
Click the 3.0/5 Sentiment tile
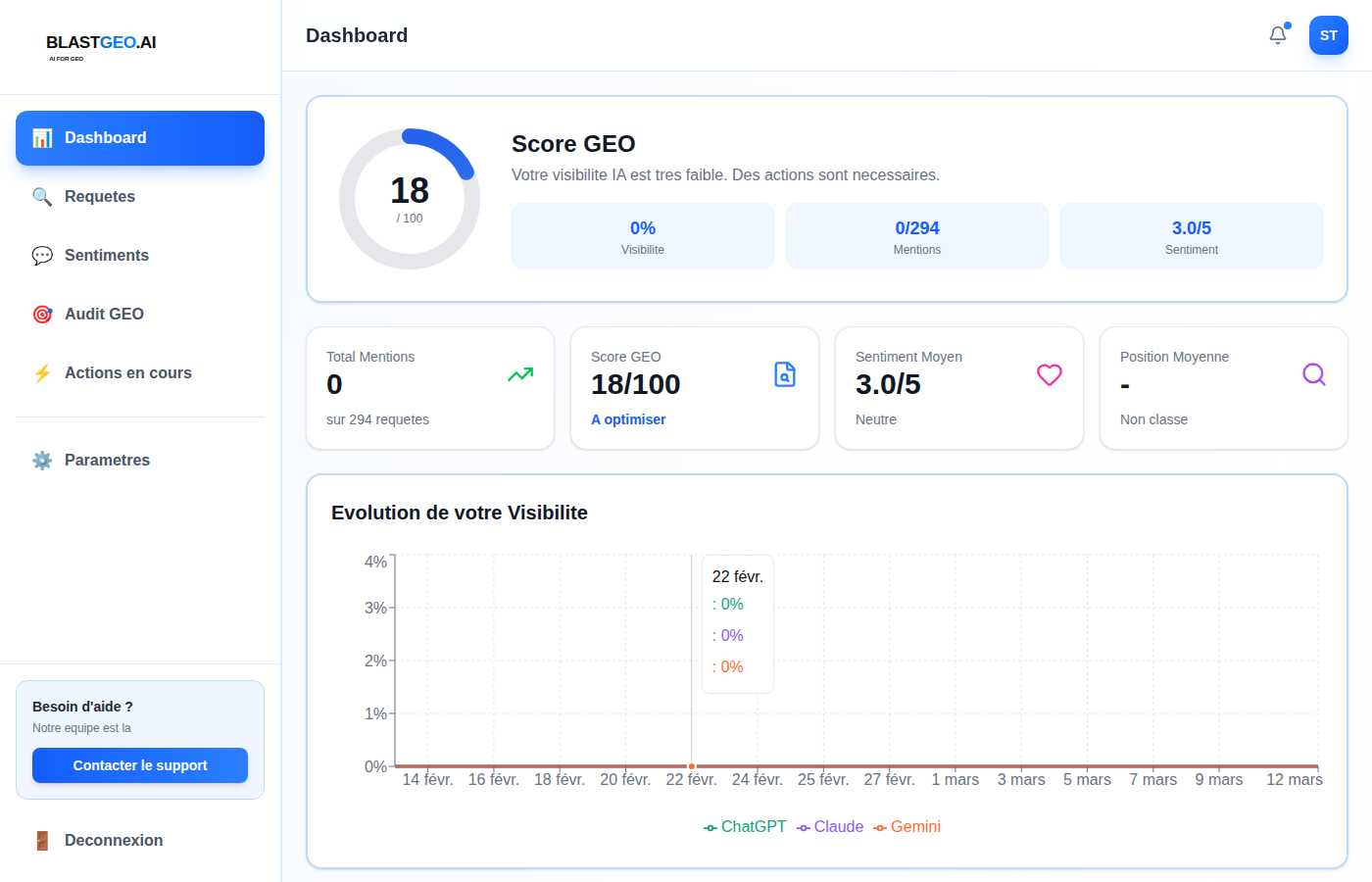1192,236
